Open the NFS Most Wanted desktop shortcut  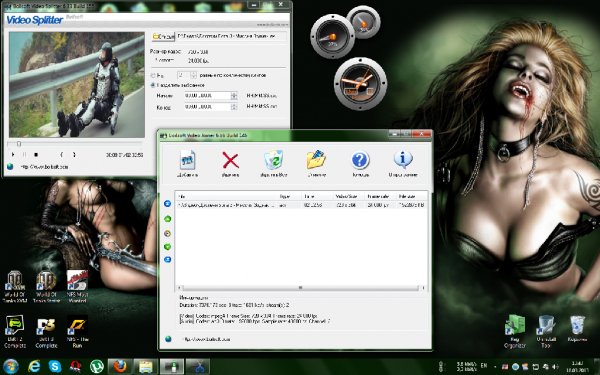click(x=77, y=286)
